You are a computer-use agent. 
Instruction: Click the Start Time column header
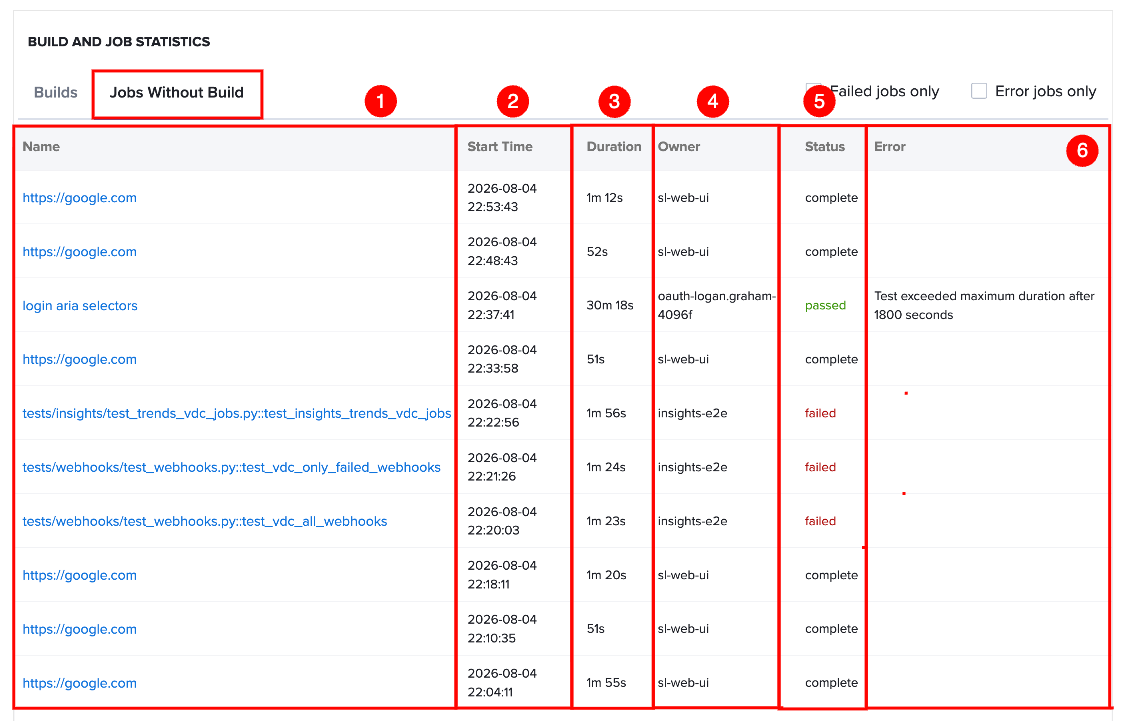coord(500,146)
